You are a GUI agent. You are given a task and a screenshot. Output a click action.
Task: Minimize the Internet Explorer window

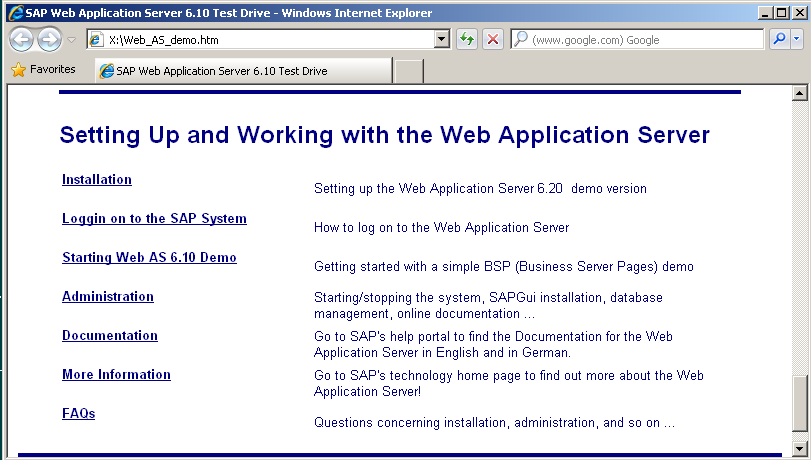pos(765,13)
